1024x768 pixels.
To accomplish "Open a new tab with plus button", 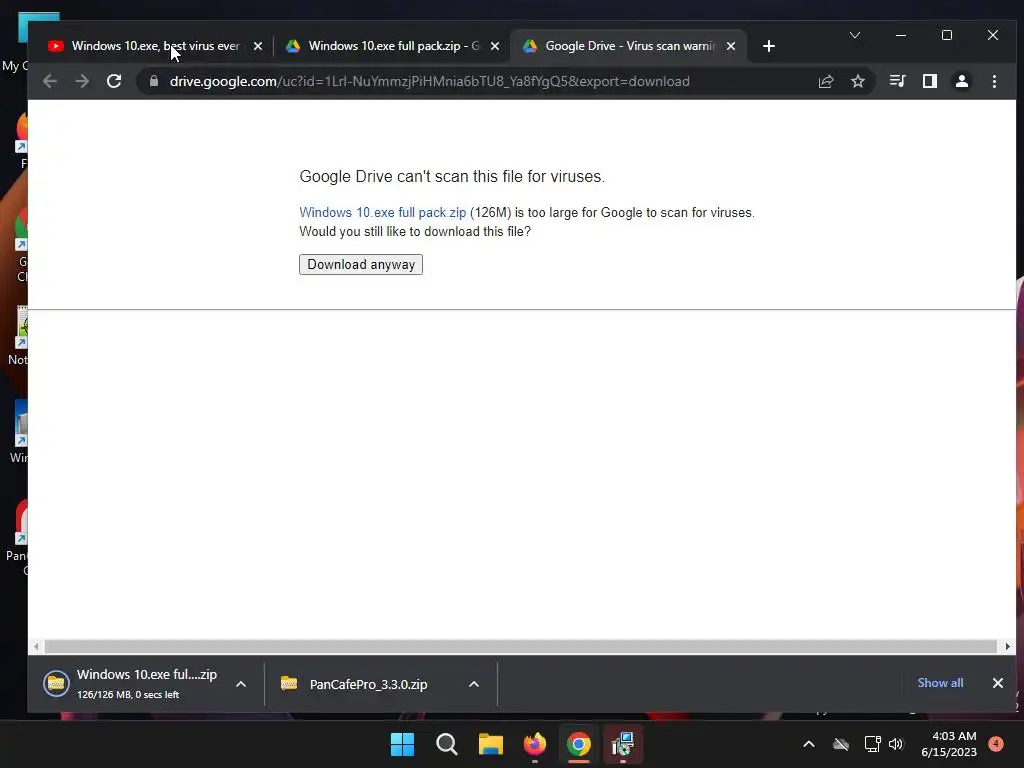I will pyautogui.click(x=769, y=46).
